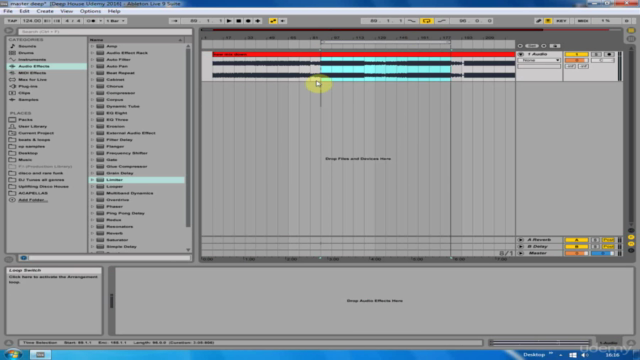The height and width of the screenshot is (360, 640).
Task: Click Arrangement view selector icon
Action: coord(631,31)
